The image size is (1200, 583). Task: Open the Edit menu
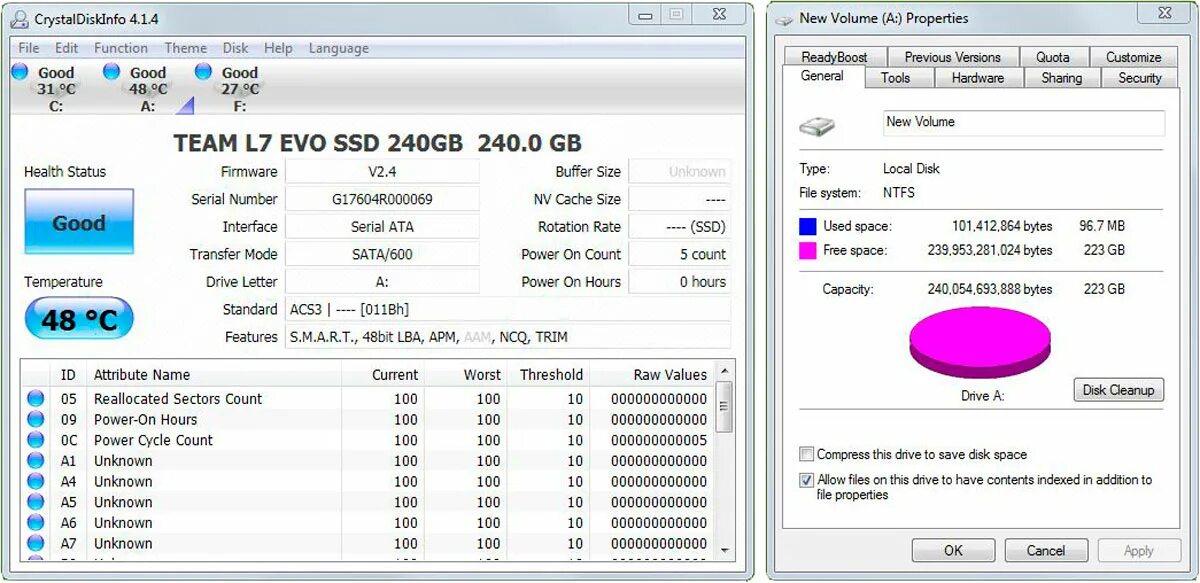click(x=67, y=48)
